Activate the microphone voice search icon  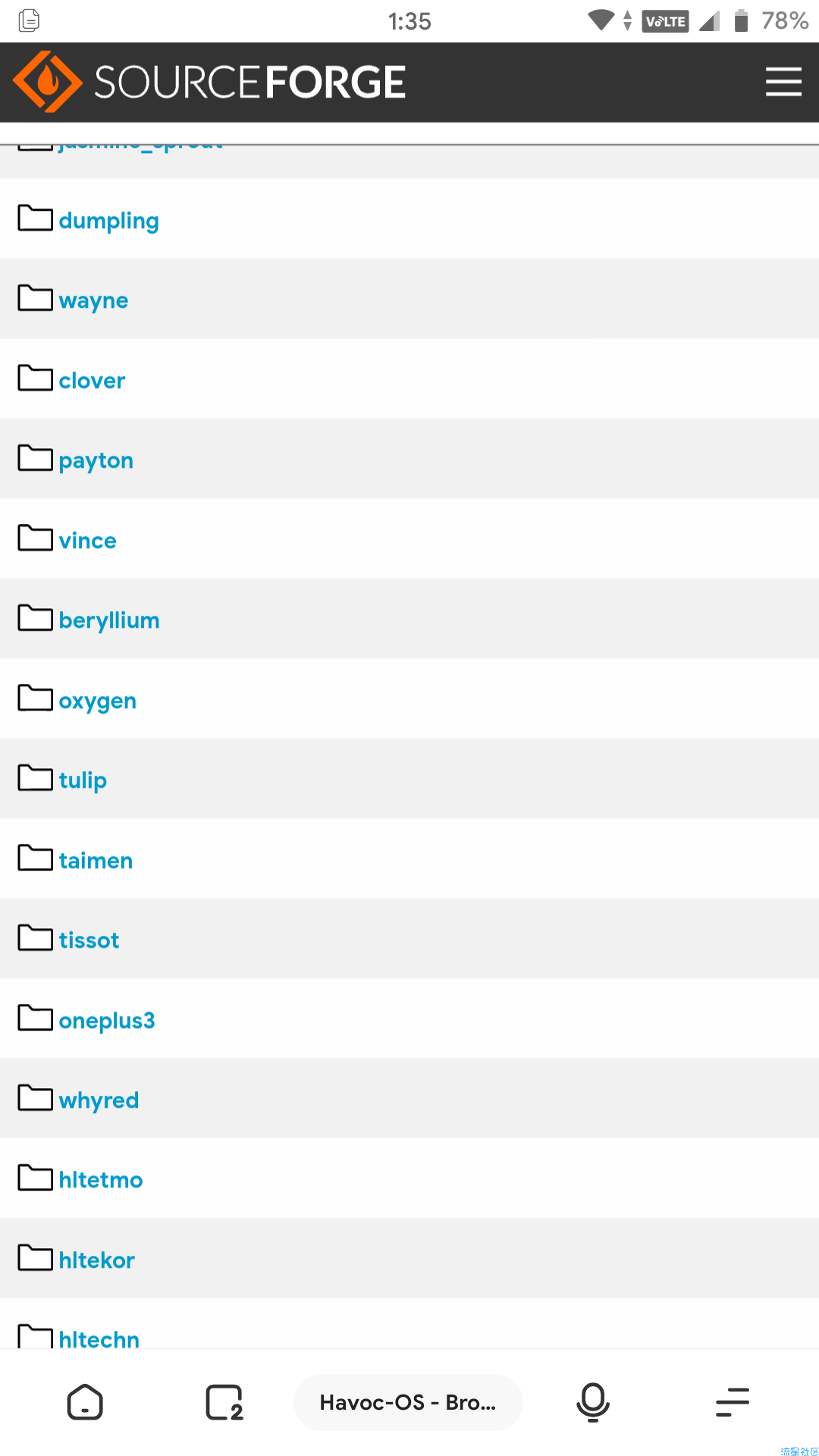pyautogui.click(x=593, y=1402)
